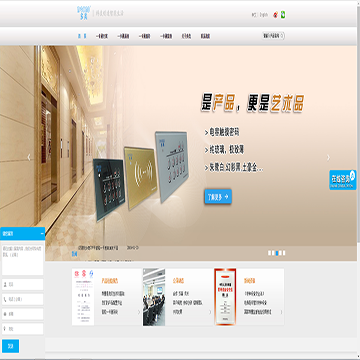Open the blue-highlighted Home navigation item
The image size is (360, 360).
click(x=82, y=36)
